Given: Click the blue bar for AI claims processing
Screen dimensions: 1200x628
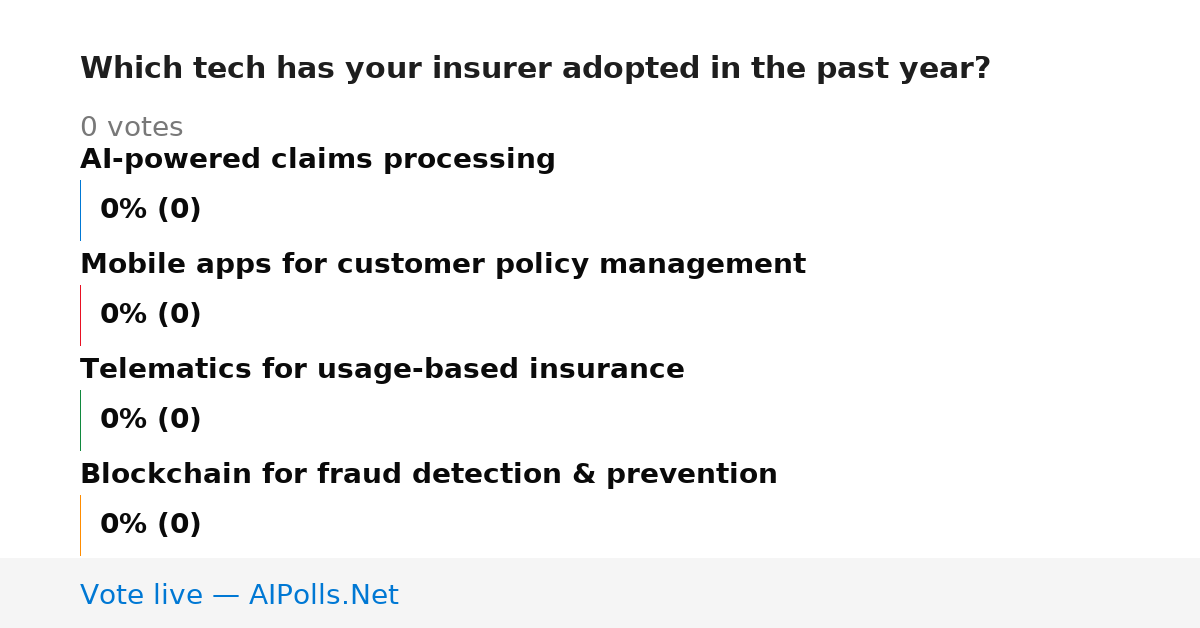Looking at the screenshot, I should pyautogui.click(x=80, y=210).
